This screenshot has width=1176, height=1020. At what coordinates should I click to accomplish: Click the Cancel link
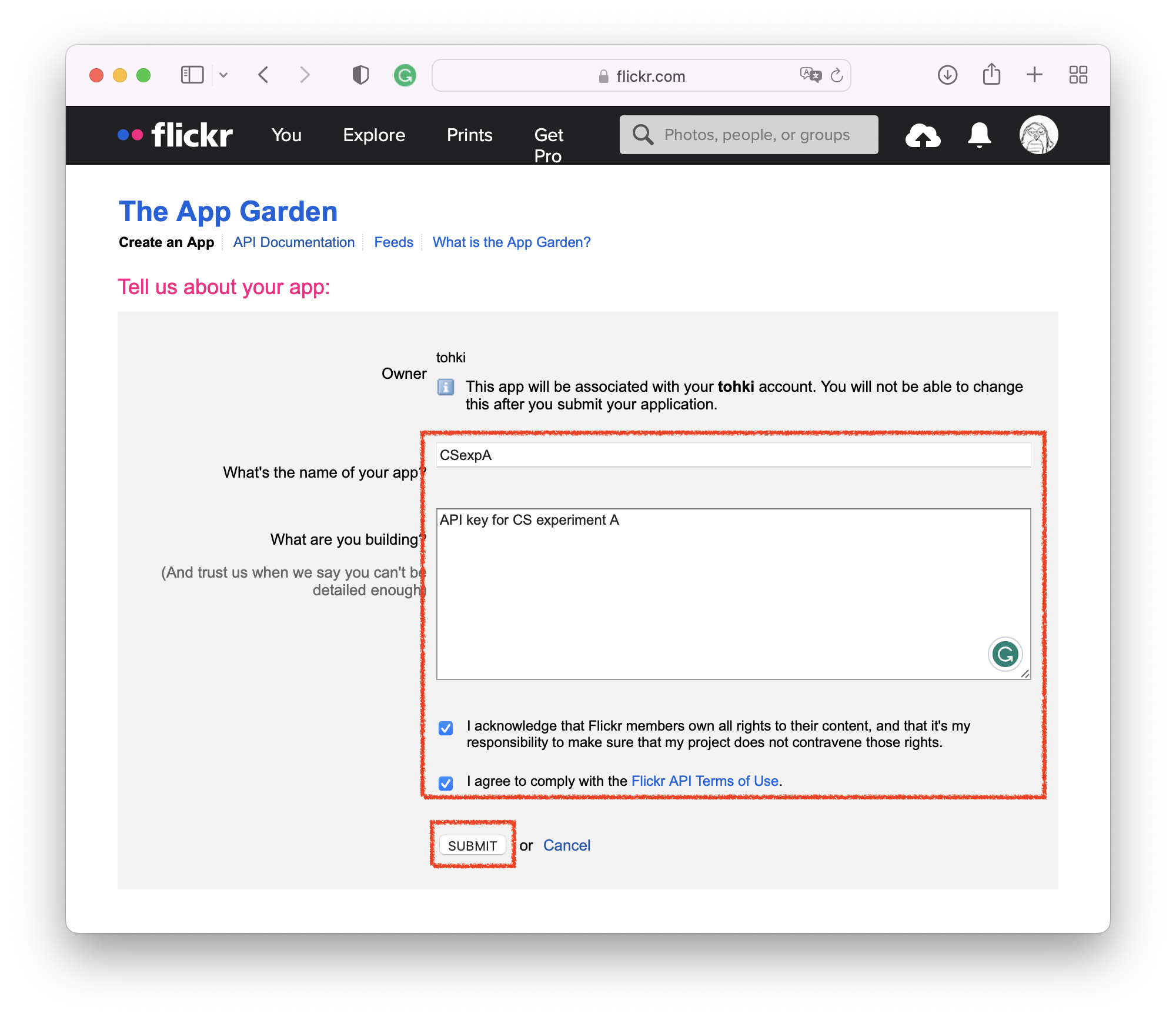tap(566, 845)
